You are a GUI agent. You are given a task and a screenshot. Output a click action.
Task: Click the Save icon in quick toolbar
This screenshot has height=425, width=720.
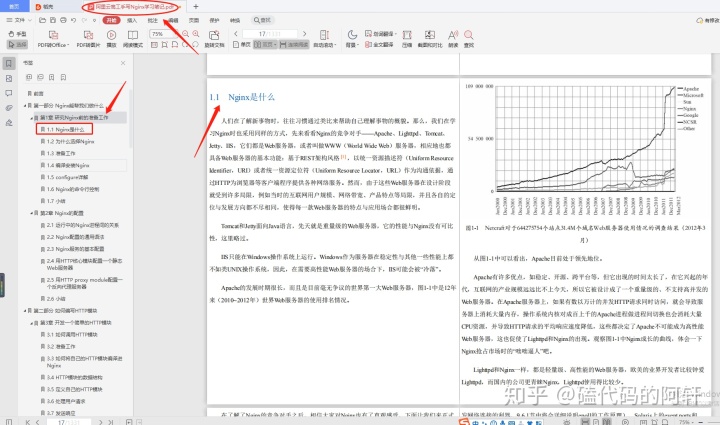pyautogui.click(x=53, y=20)
